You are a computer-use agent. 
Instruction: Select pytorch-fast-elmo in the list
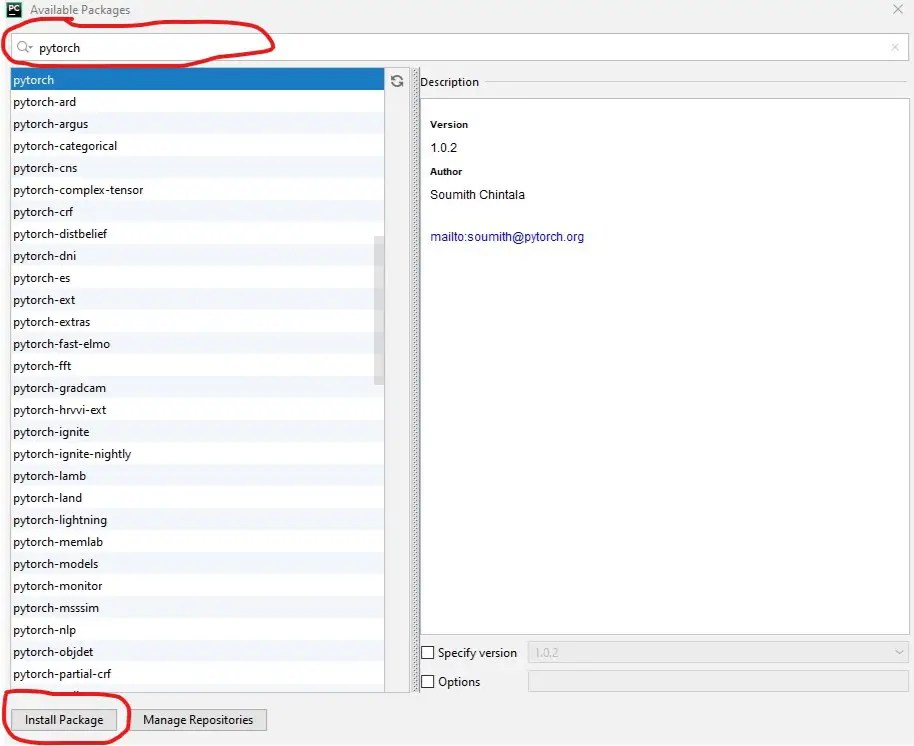pos(62,344)
